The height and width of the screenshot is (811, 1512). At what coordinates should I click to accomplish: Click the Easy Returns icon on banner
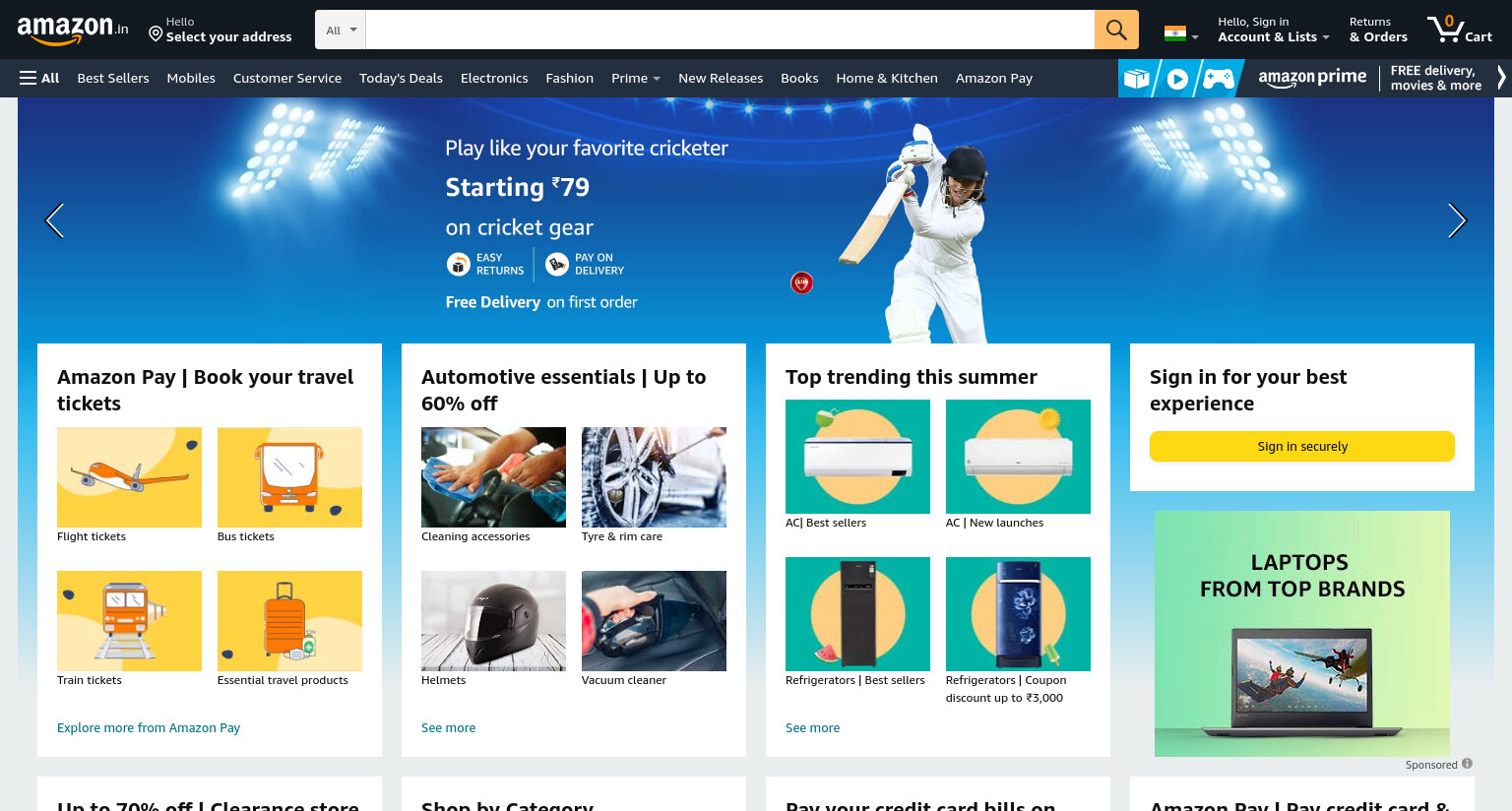[458, 264]
